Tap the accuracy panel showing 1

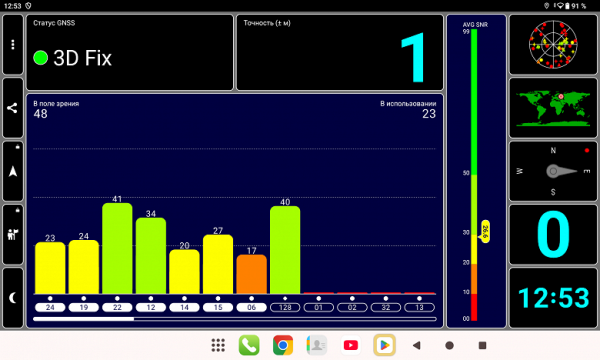click(340, 52)
